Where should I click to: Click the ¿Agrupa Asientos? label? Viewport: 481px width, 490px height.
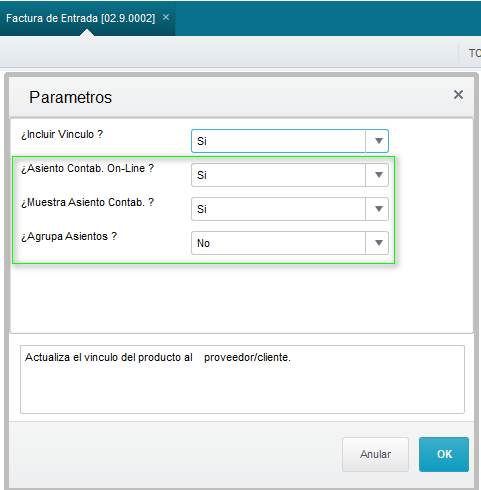tap(69, 236)
